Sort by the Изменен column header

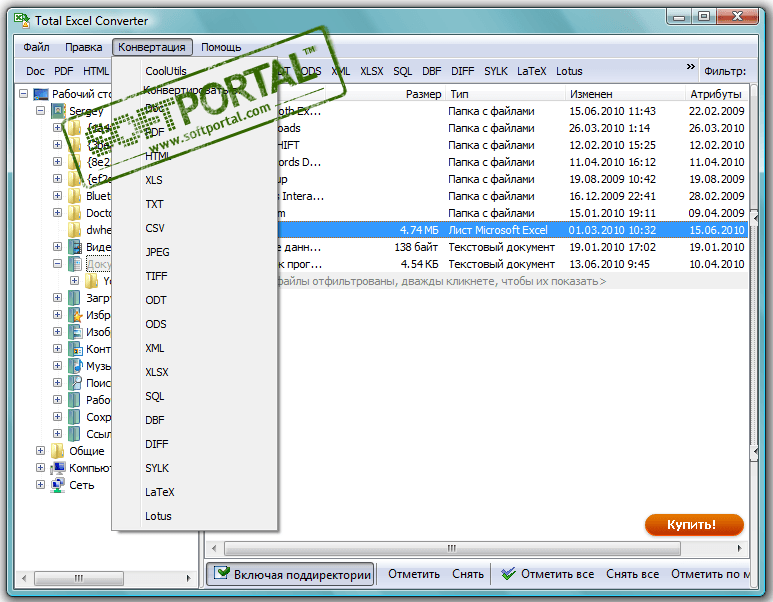[625, 94]
